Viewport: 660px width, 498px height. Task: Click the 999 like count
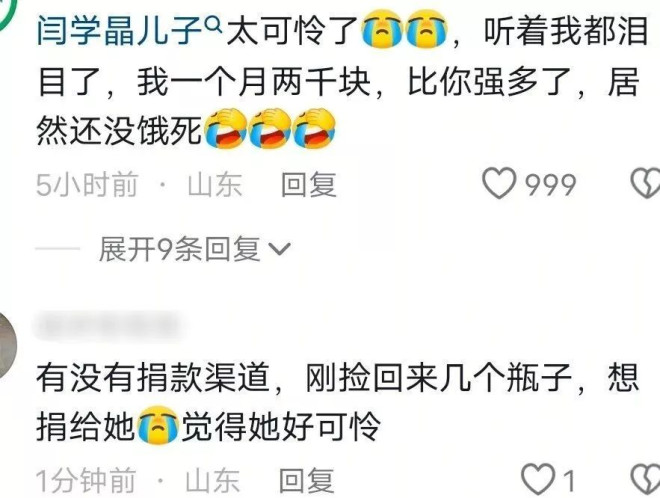coord(550,185)
